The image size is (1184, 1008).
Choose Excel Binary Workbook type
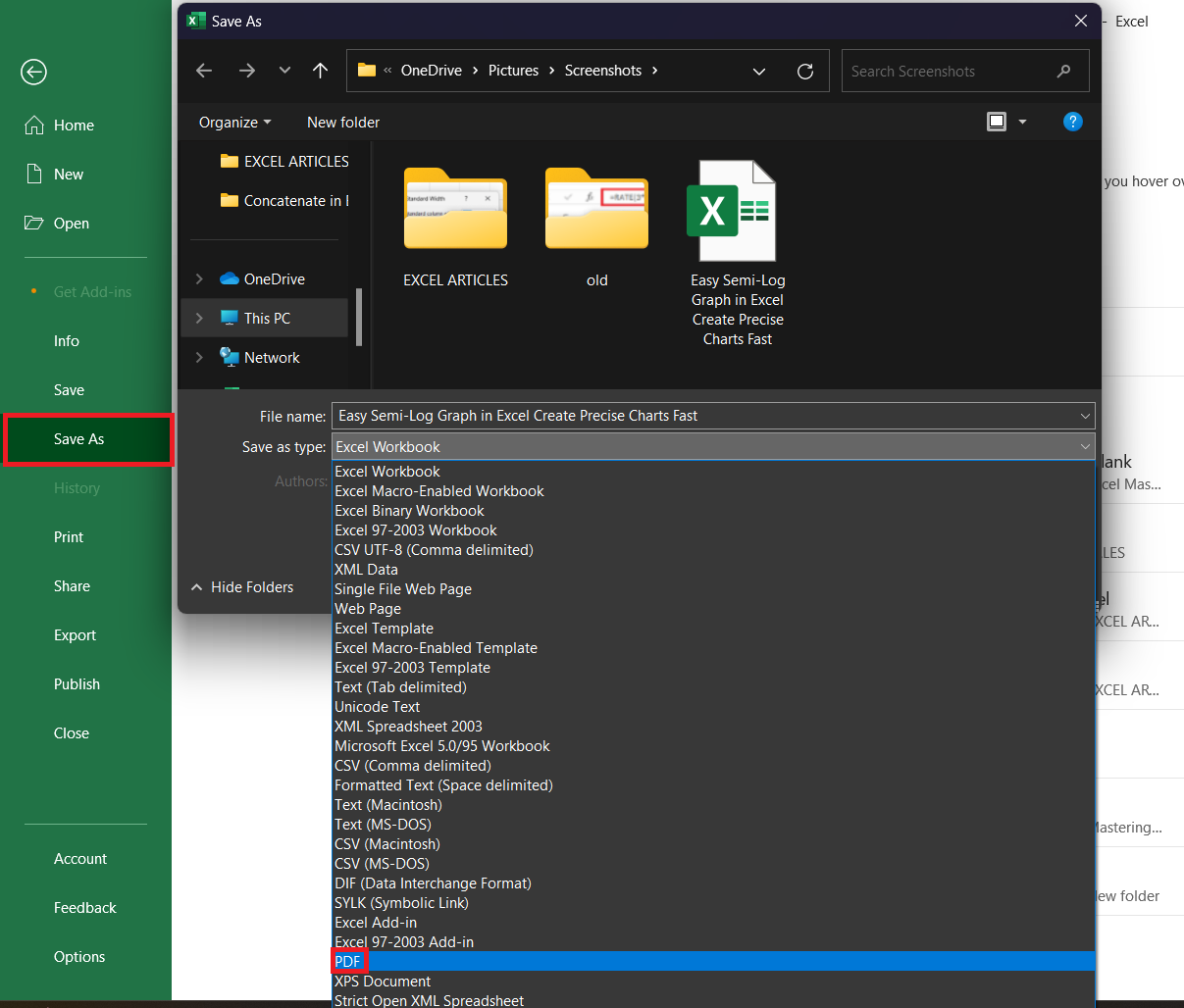(713, 511)
